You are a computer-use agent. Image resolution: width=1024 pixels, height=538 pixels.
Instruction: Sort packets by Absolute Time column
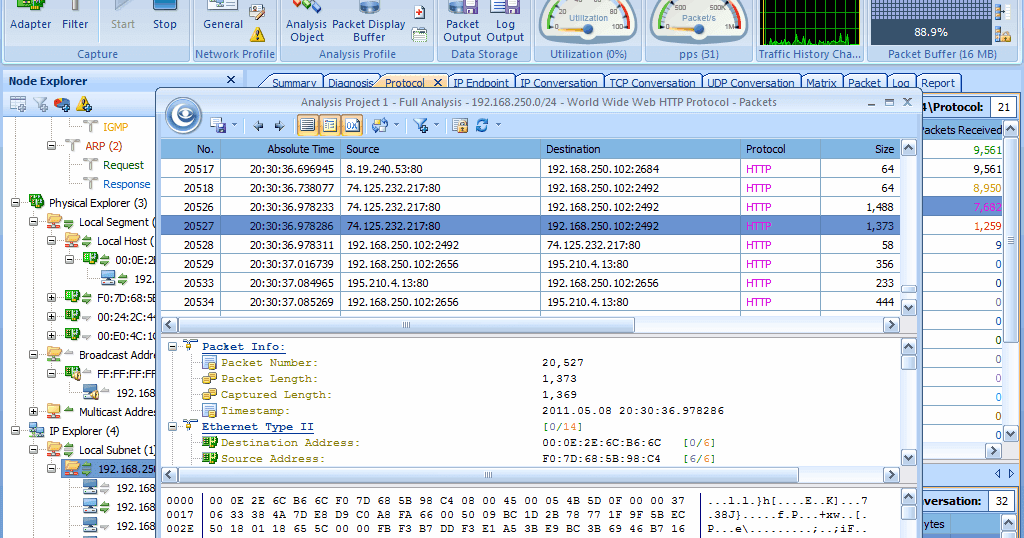[280, 149]
